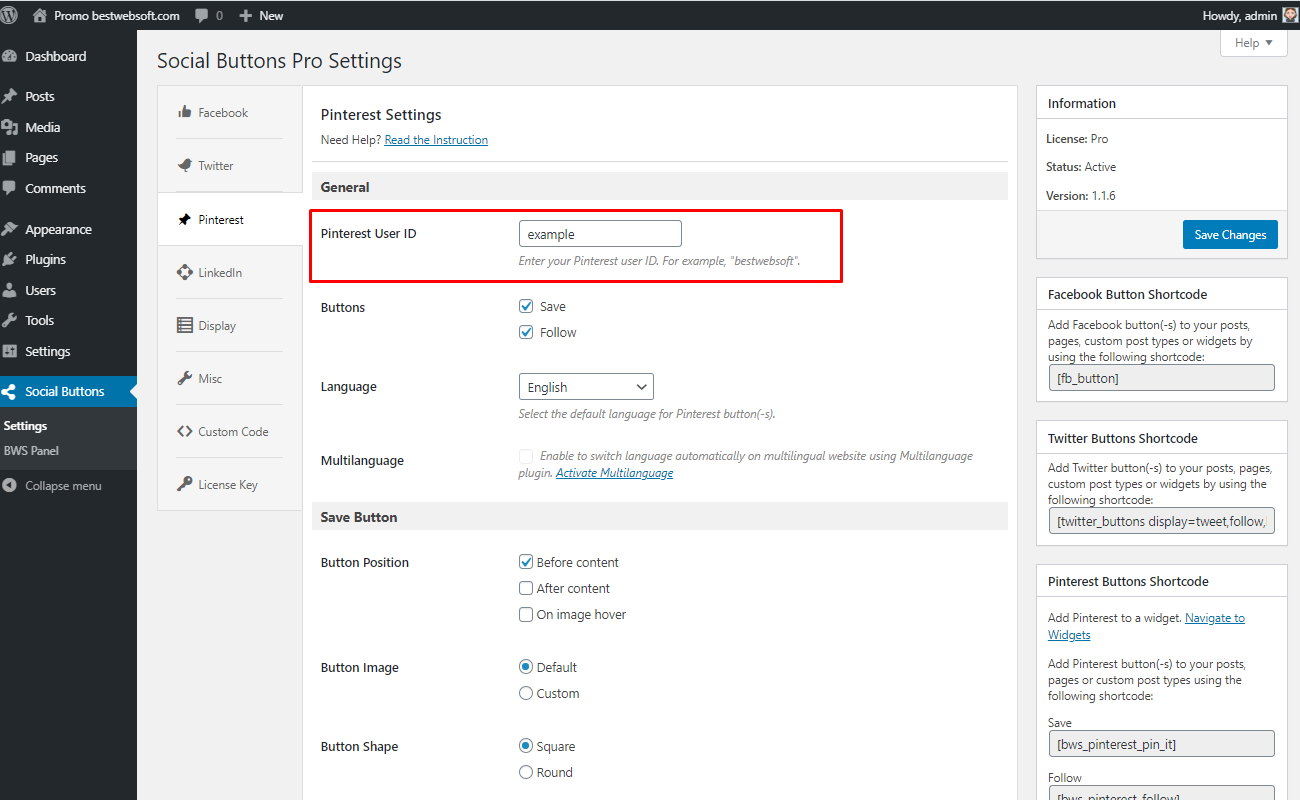Click the Comments bubble icon in sidebar
This screenshot has height=800, width=1300.
pyautogui.click(x=10, y=188)
